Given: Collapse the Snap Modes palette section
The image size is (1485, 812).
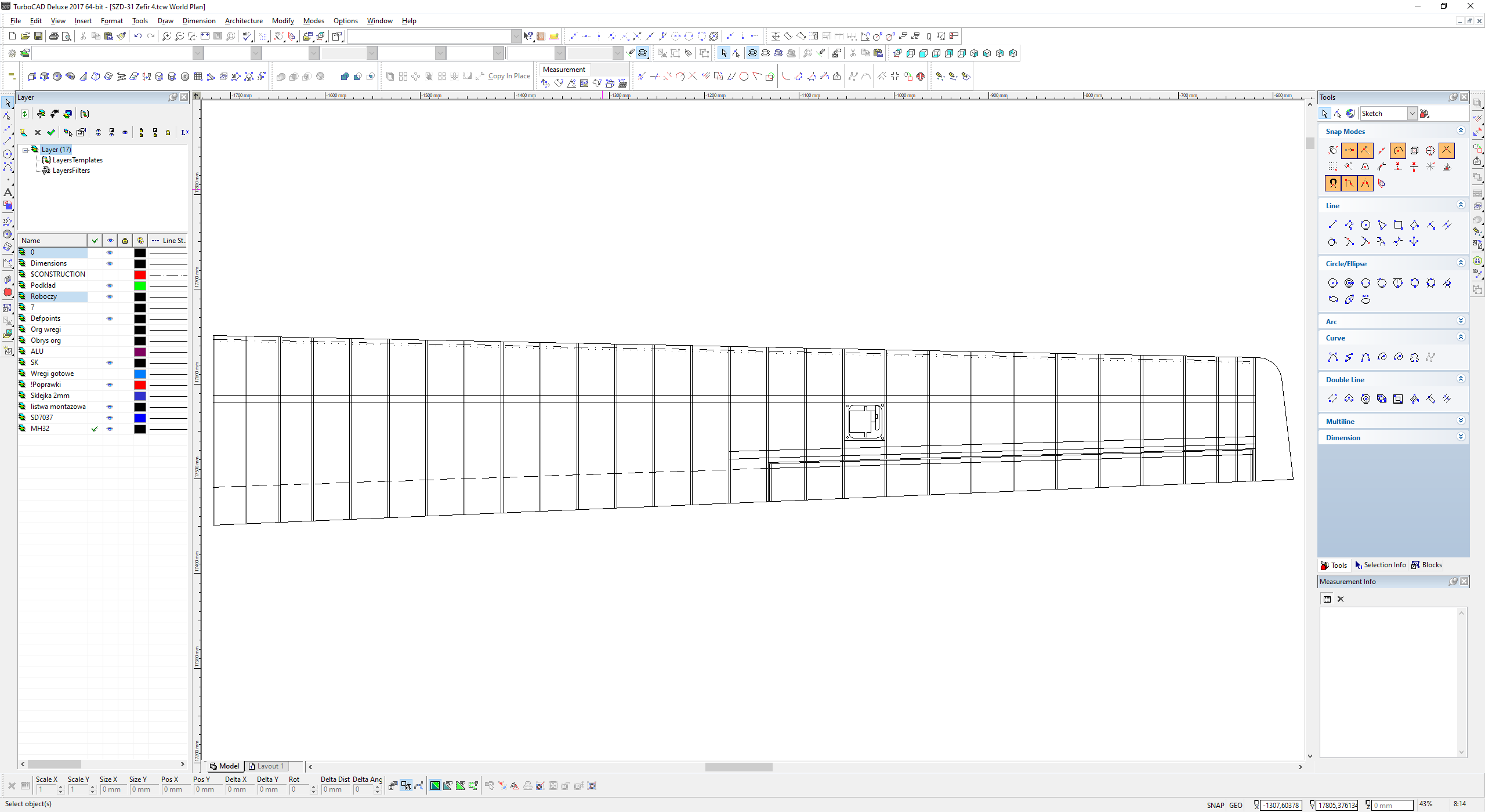Looking at the screenshot, I should tap(1461, 130).
